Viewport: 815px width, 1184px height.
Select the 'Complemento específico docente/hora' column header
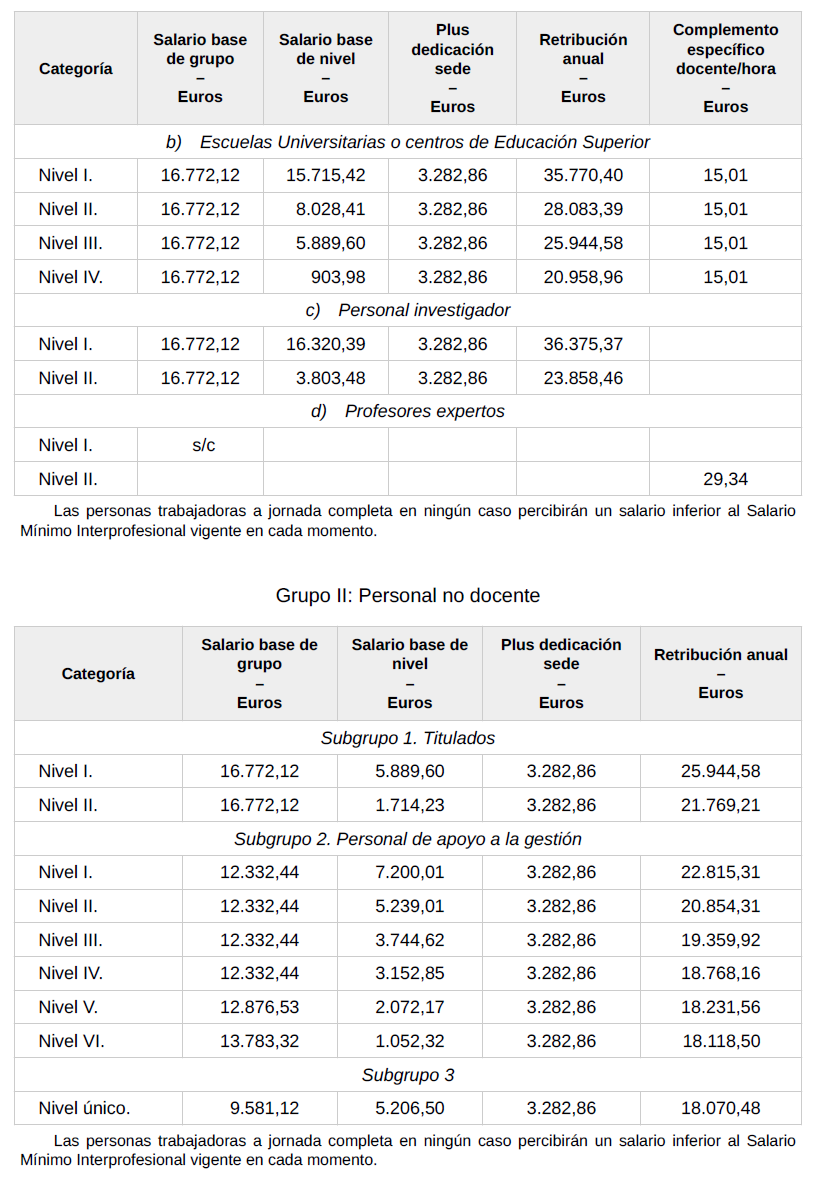[725, 68]
